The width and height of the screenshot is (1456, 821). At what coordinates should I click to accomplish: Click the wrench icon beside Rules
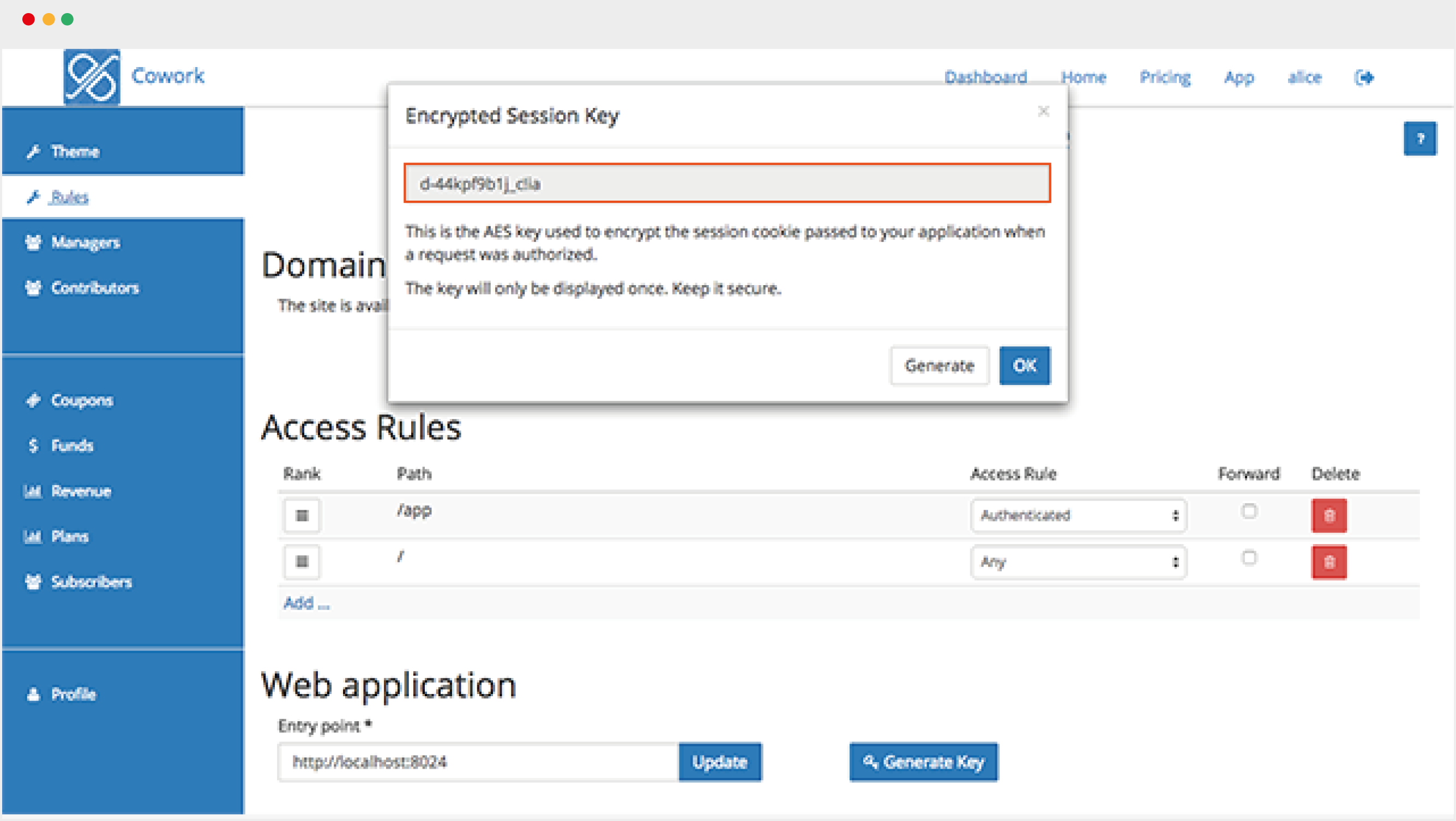coord(33,197)
